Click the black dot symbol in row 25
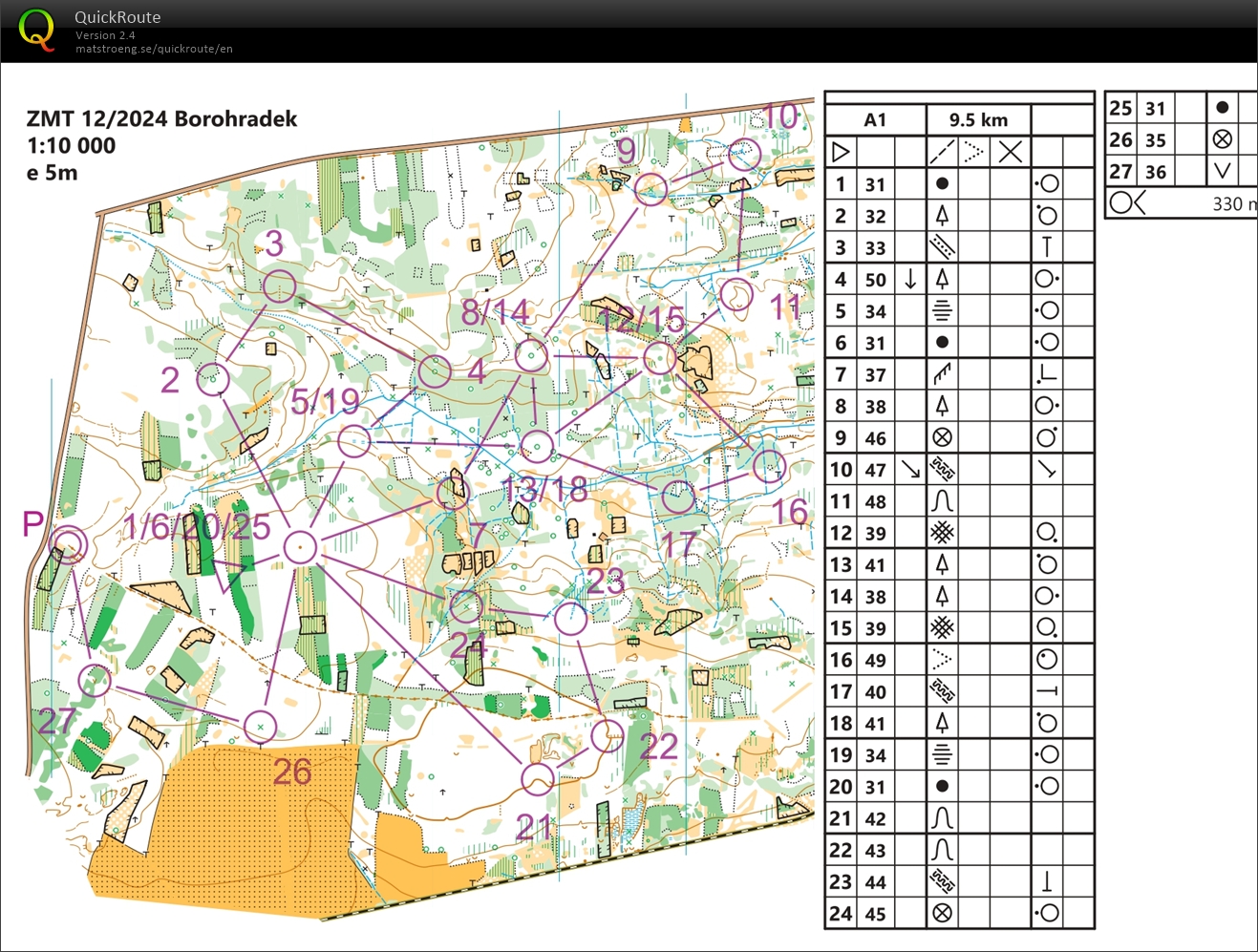This screenshot has width=1258, height=952. [1222, 107]
